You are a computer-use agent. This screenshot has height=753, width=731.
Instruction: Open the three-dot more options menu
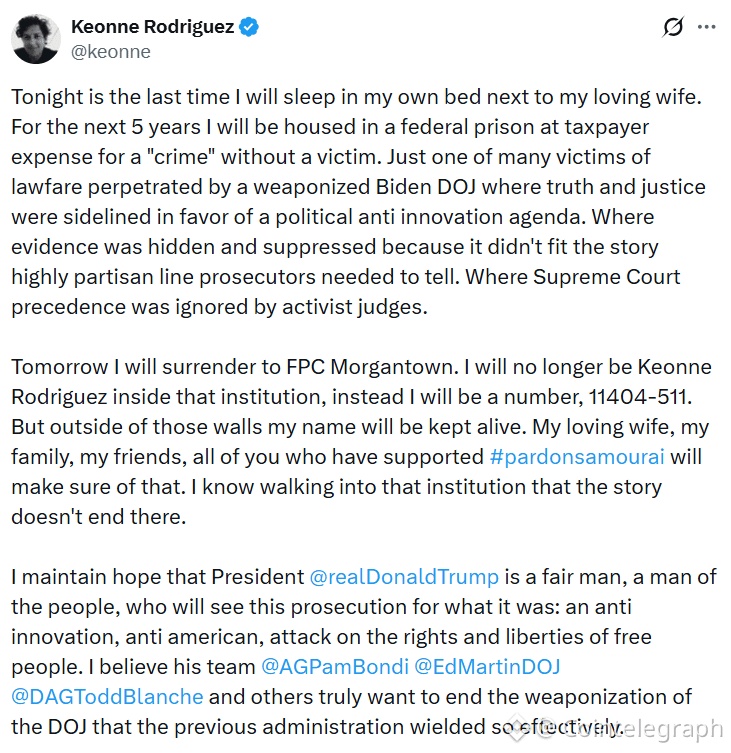tap(707, 27)
